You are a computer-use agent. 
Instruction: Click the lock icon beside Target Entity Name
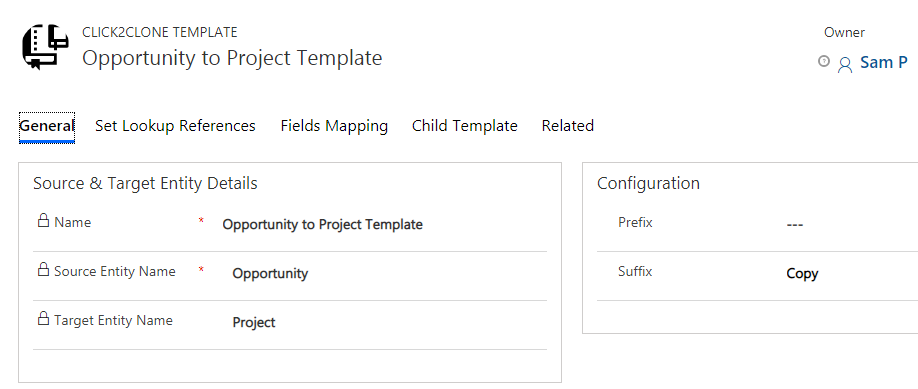[x=43, y=319]
